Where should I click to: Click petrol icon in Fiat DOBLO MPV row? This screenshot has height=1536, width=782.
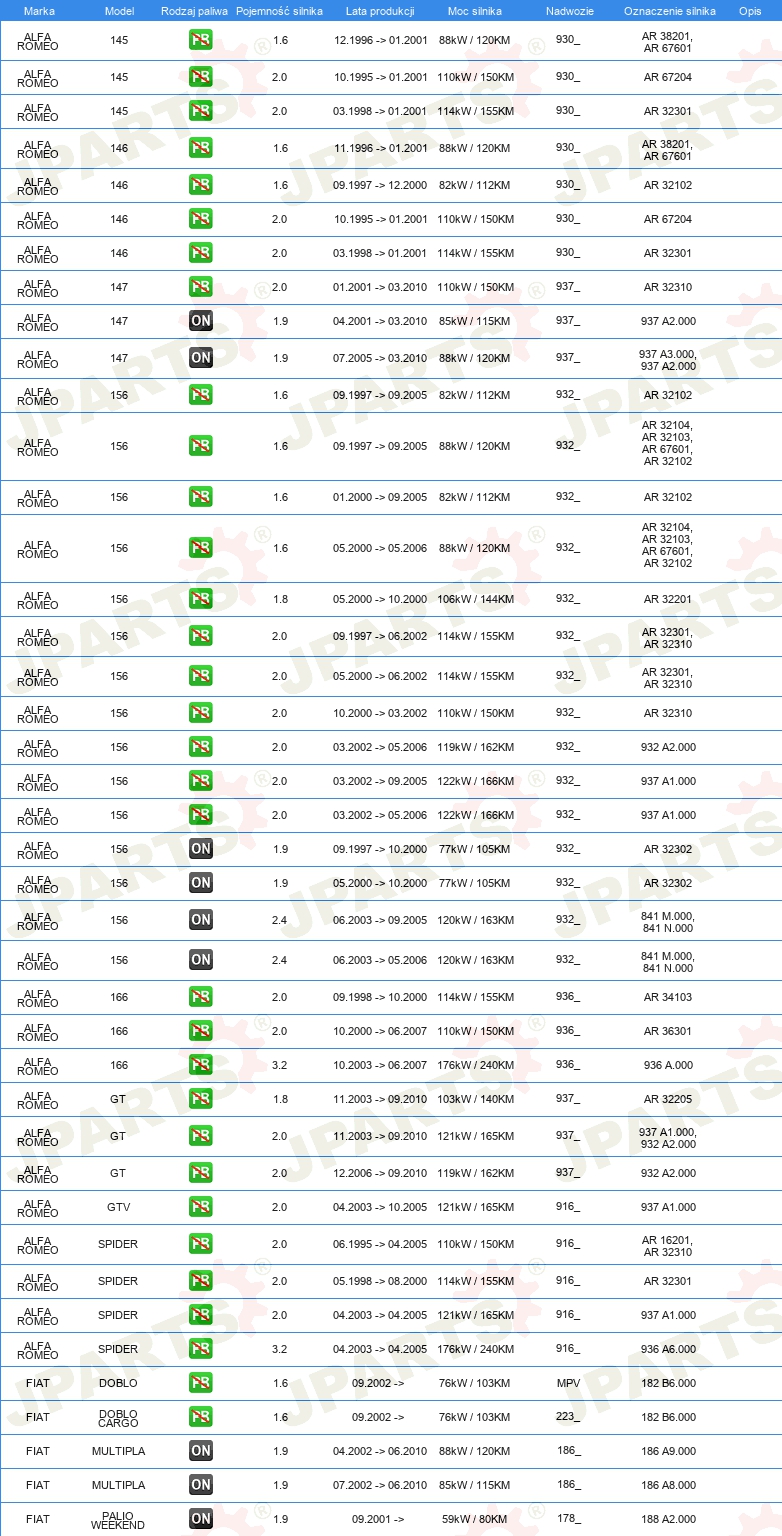(200, 1383)
